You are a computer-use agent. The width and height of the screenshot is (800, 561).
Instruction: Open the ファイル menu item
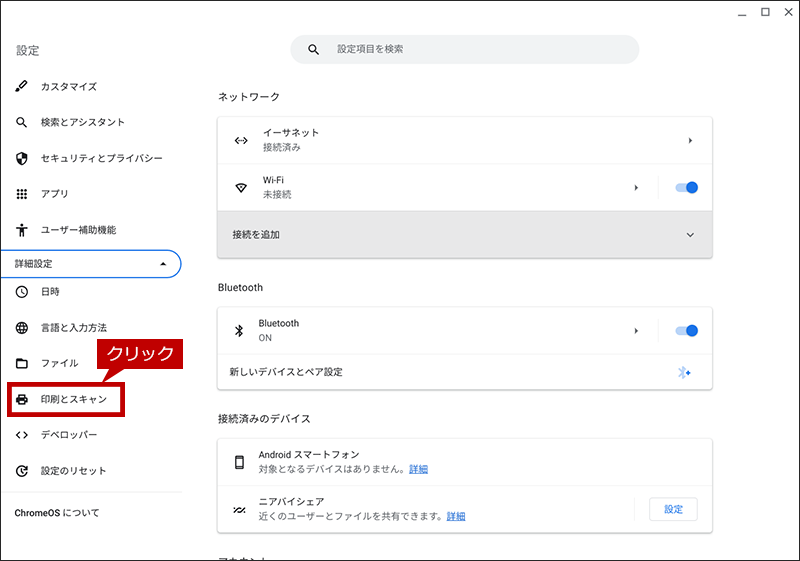59,363
